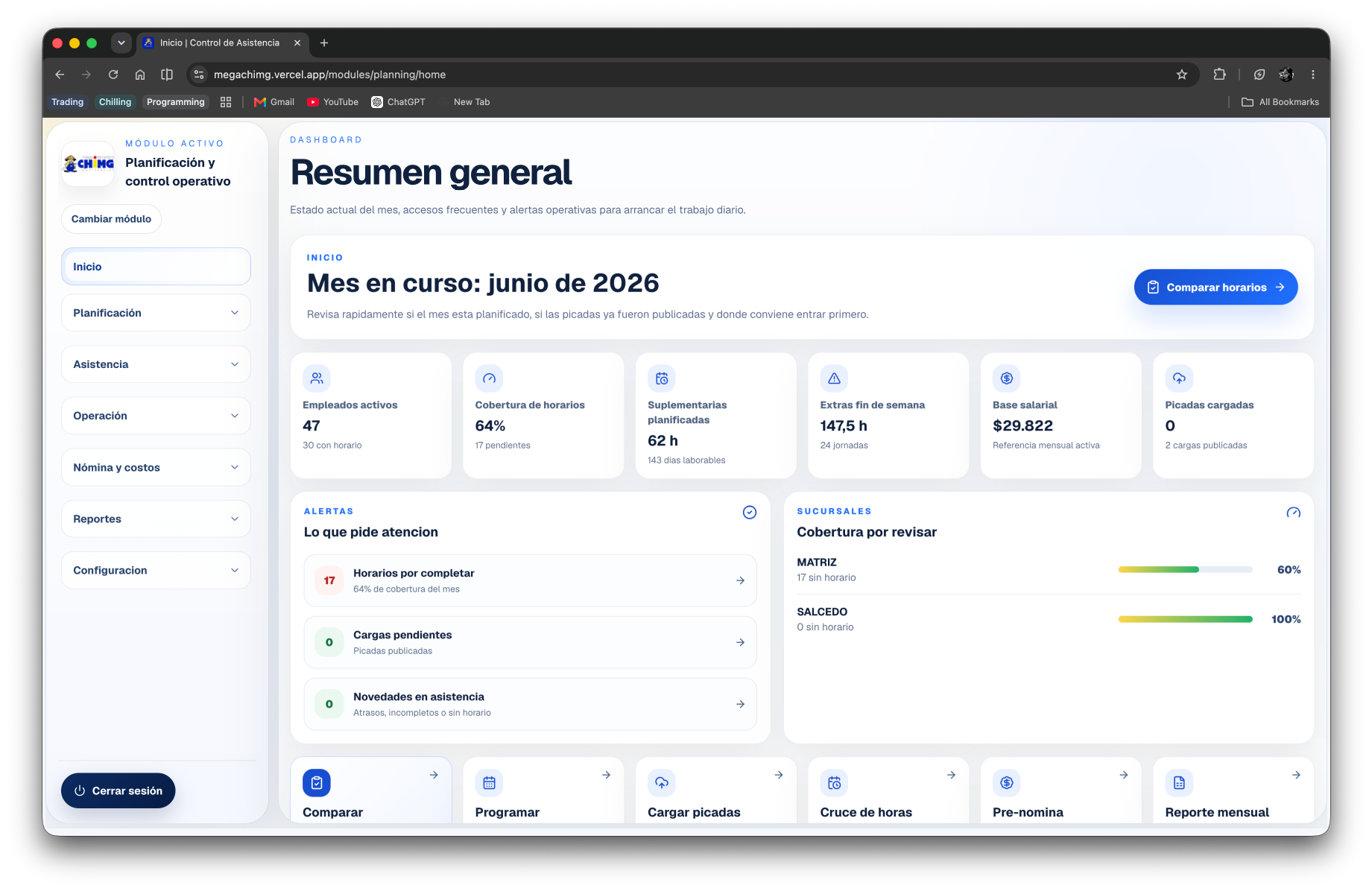1372x891 pixels.
Task: Click the arrow on Cargas pendientes row
Action: [740, 642]
